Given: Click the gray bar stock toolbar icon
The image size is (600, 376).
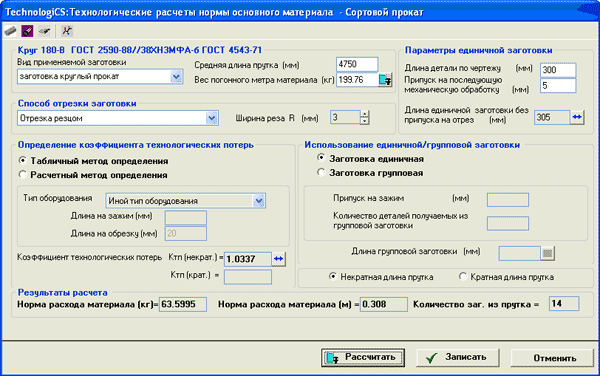Looking at the screenshot, I should [10, 31].
